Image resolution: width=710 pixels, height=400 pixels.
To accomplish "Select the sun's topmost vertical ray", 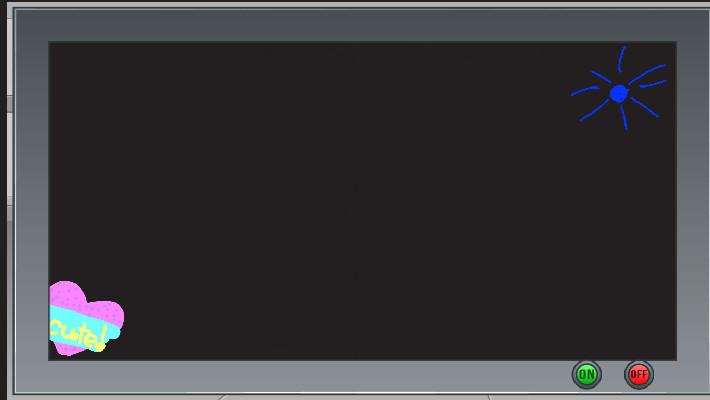I will pyautogui.click(x=622, y=58).
